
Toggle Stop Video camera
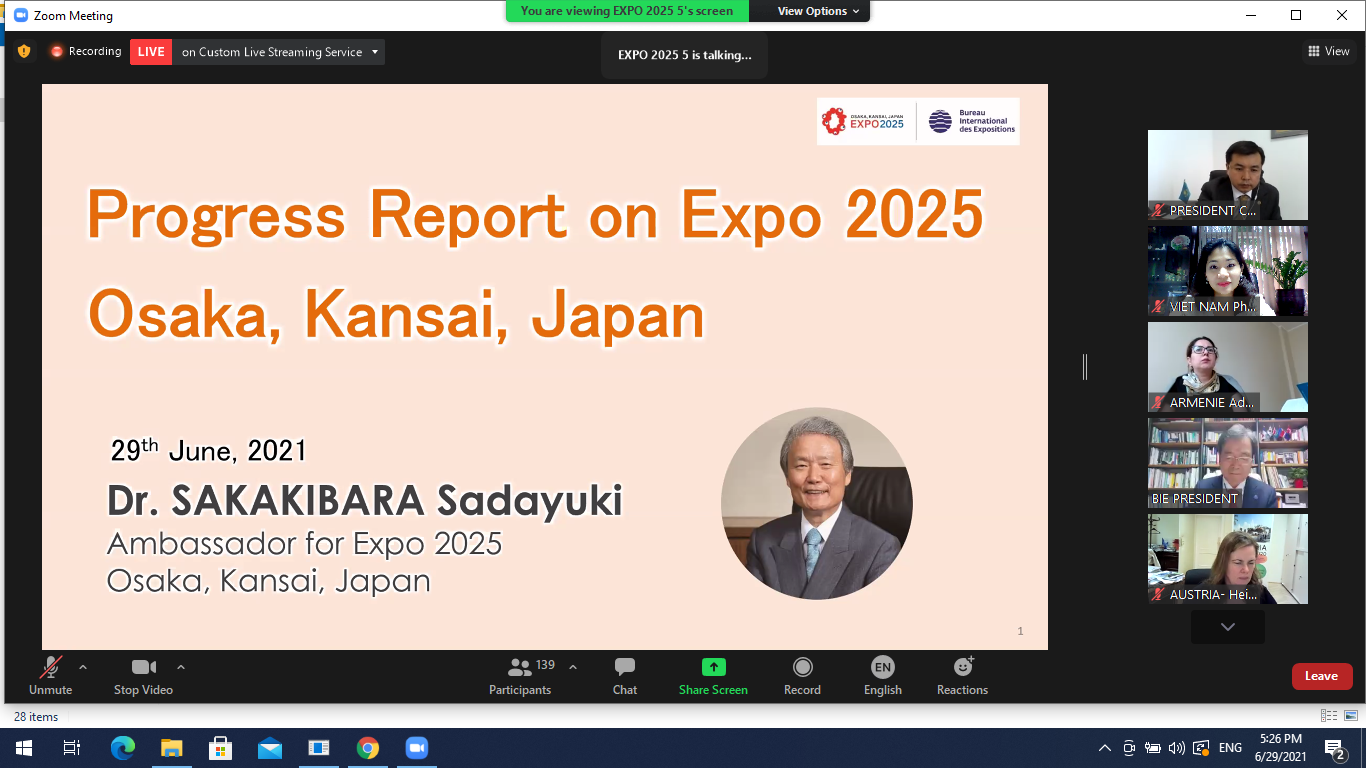[x=143, y=676]
